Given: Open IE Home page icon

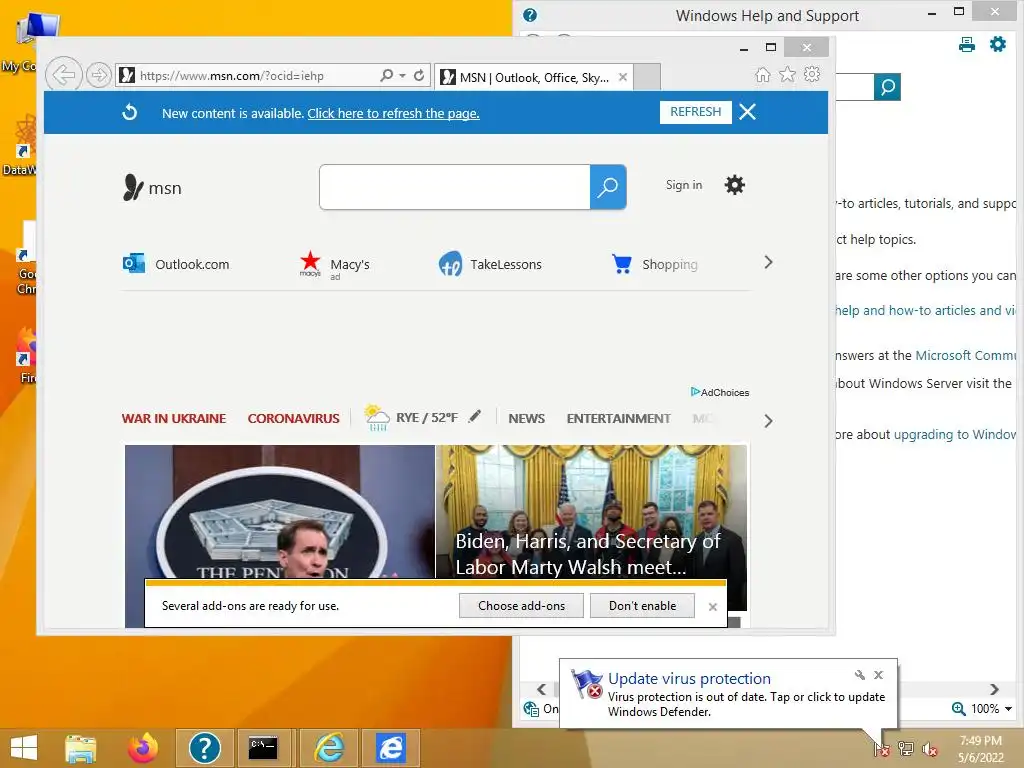Looking at the screenshot, I should click(763, 74).
